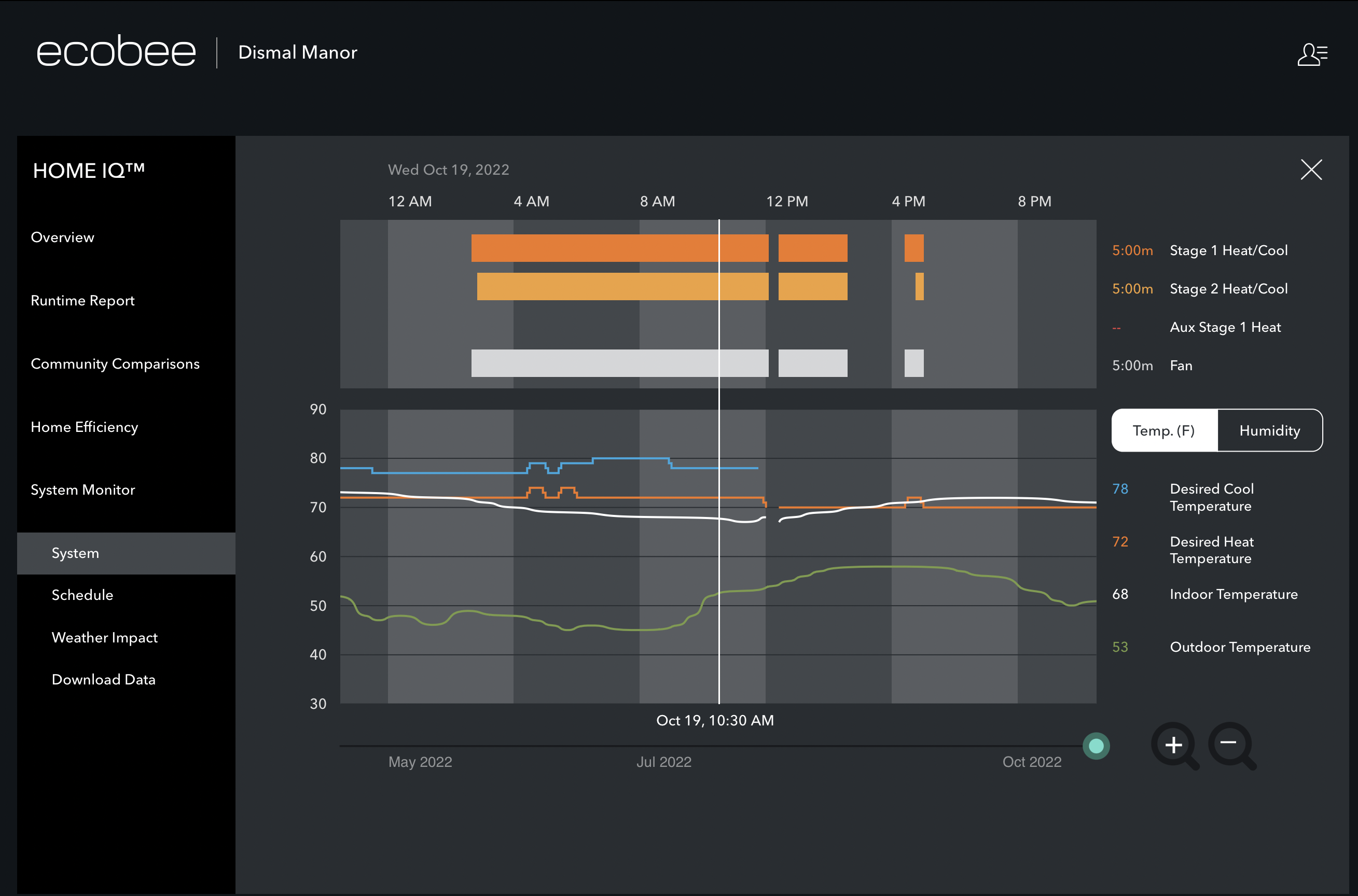Select the Temp. (F) toggle
The width and height of the screenshot is (1358, 896).
click(x=1163, y=430)
